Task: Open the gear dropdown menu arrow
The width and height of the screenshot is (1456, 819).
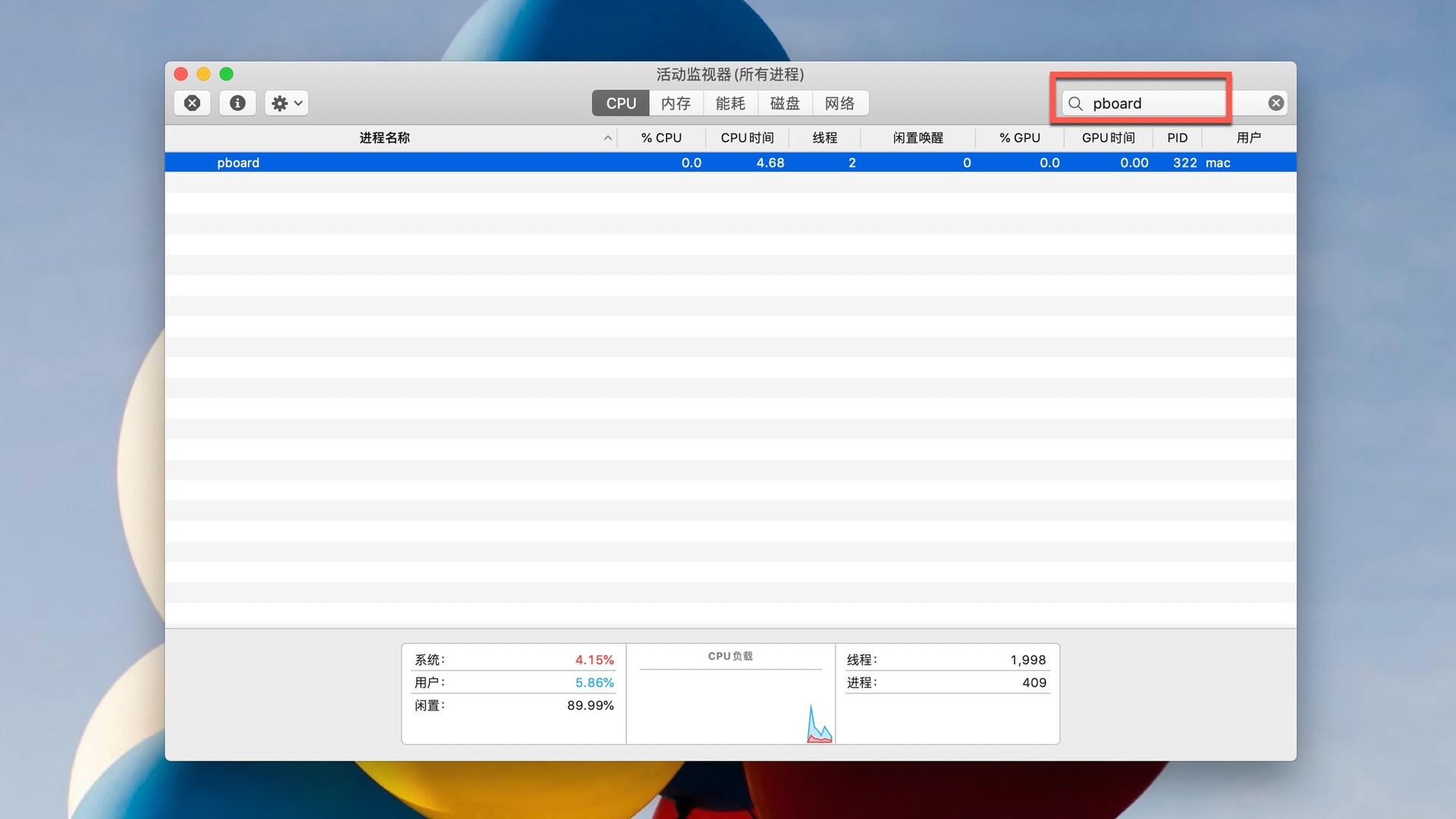Action: 299,102
